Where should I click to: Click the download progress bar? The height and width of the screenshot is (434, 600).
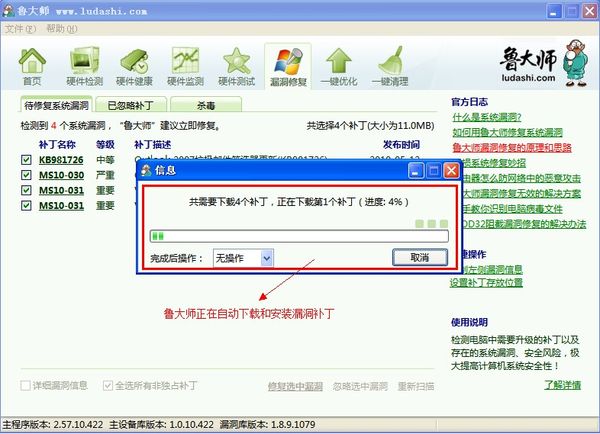pos(299,236)
